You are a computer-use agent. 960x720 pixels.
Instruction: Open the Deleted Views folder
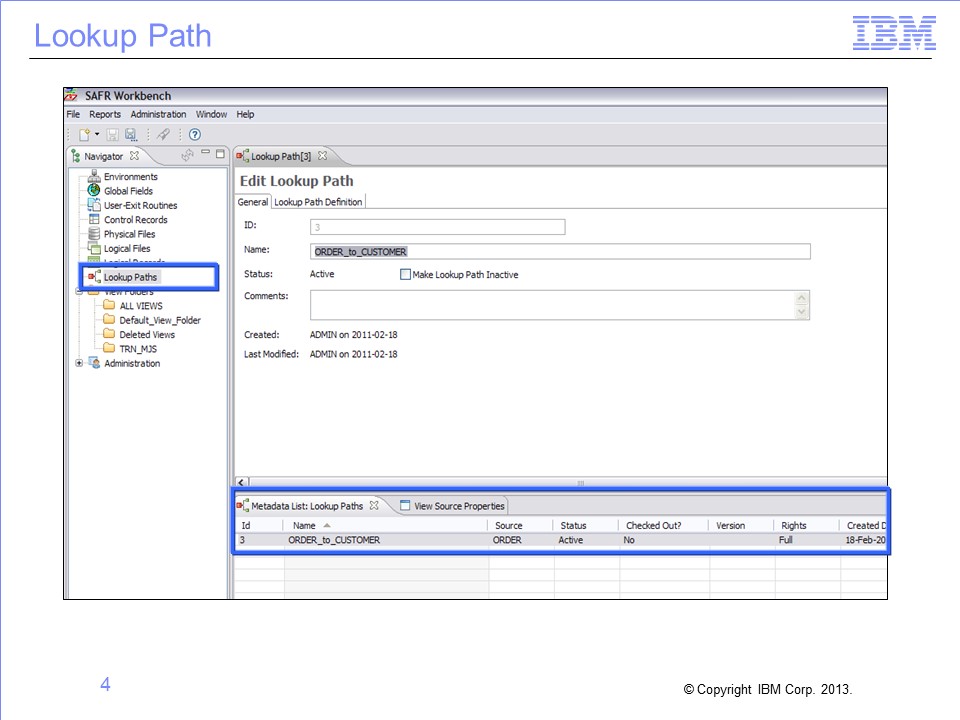point(147,335)
